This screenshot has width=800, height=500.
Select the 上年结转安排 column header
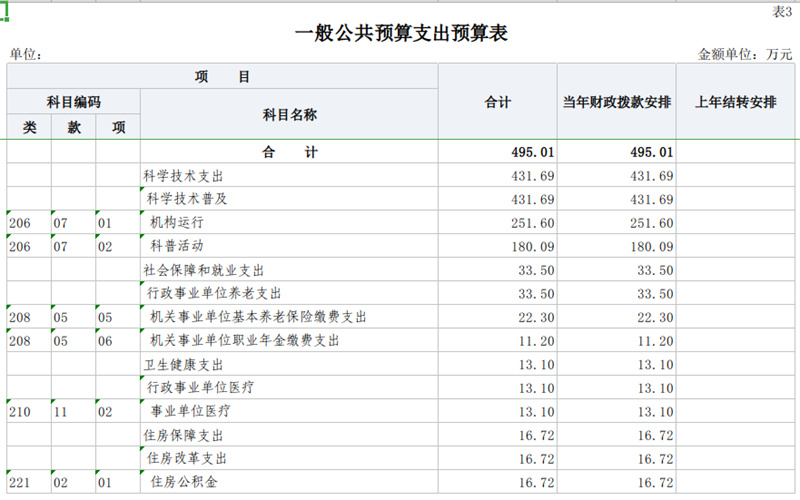736,102
